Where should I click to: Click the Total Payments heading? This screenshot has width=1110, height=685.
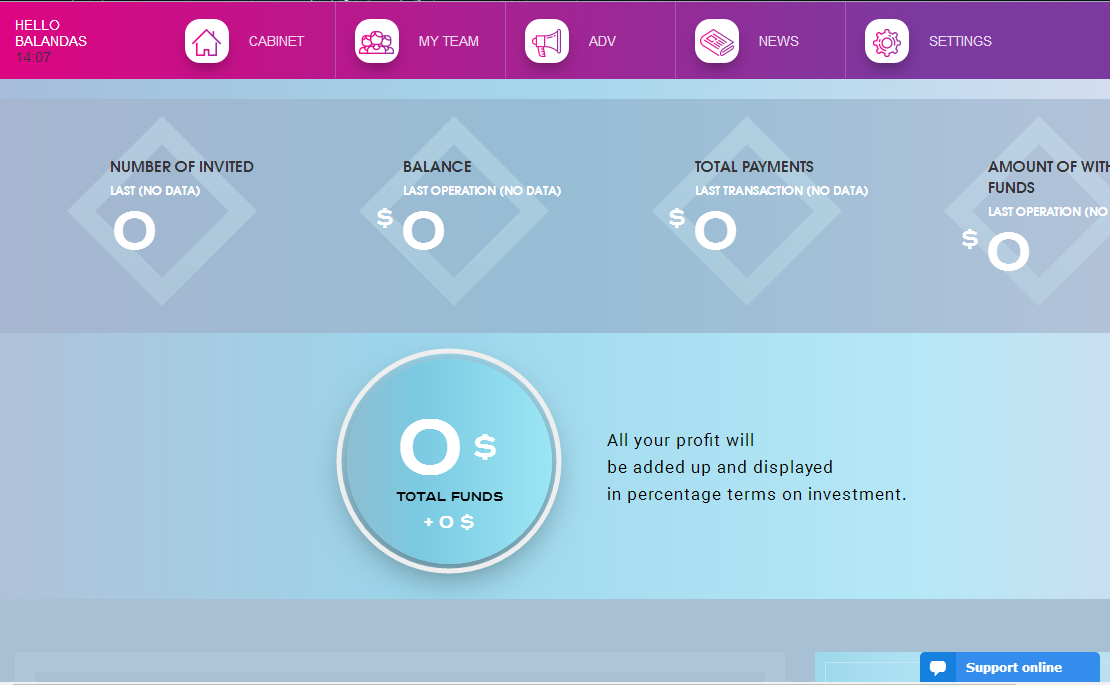[x=754, y=167]
